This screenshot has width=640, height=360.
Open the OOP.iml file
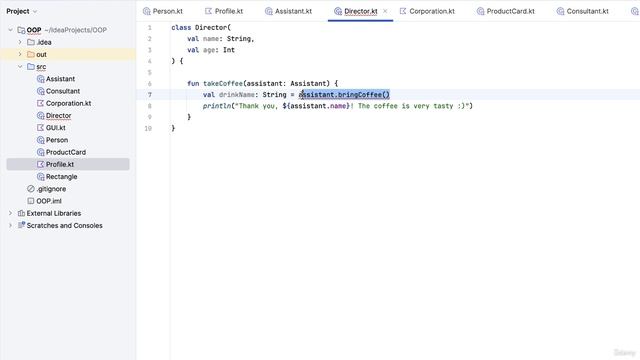(49, 201)
